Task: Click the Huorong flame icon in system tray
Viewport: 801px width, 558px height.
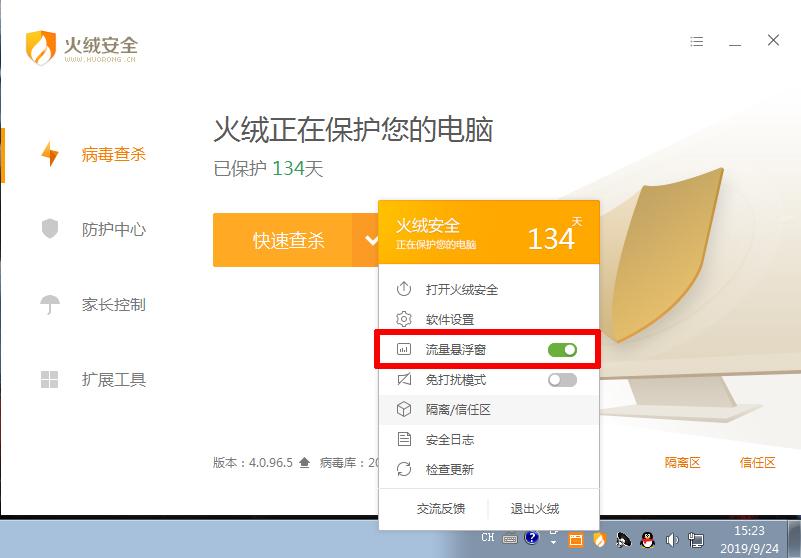Action: pos(600,540)
